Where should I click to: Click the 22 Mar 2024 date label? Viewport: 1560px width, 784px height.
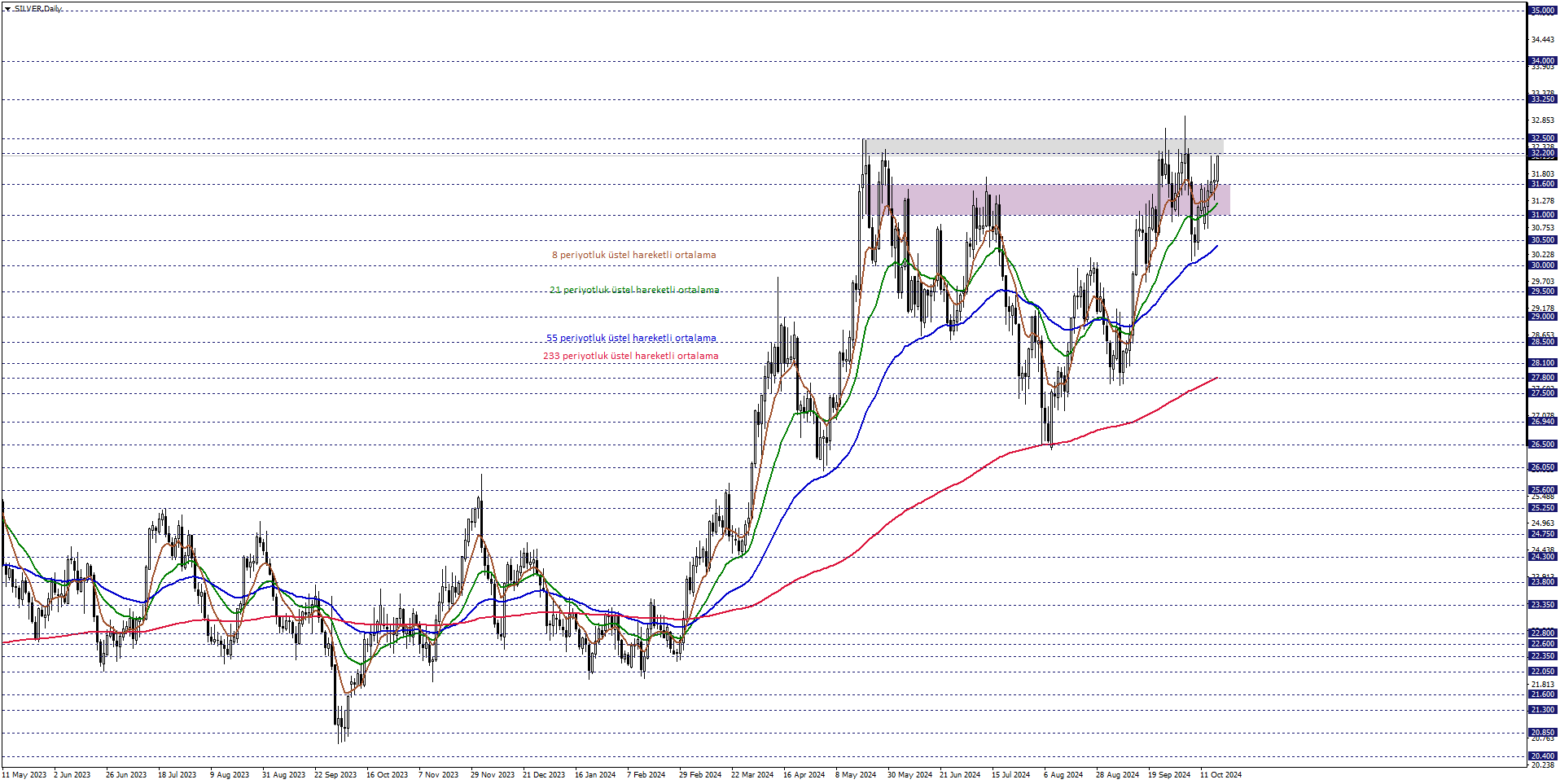752,775
